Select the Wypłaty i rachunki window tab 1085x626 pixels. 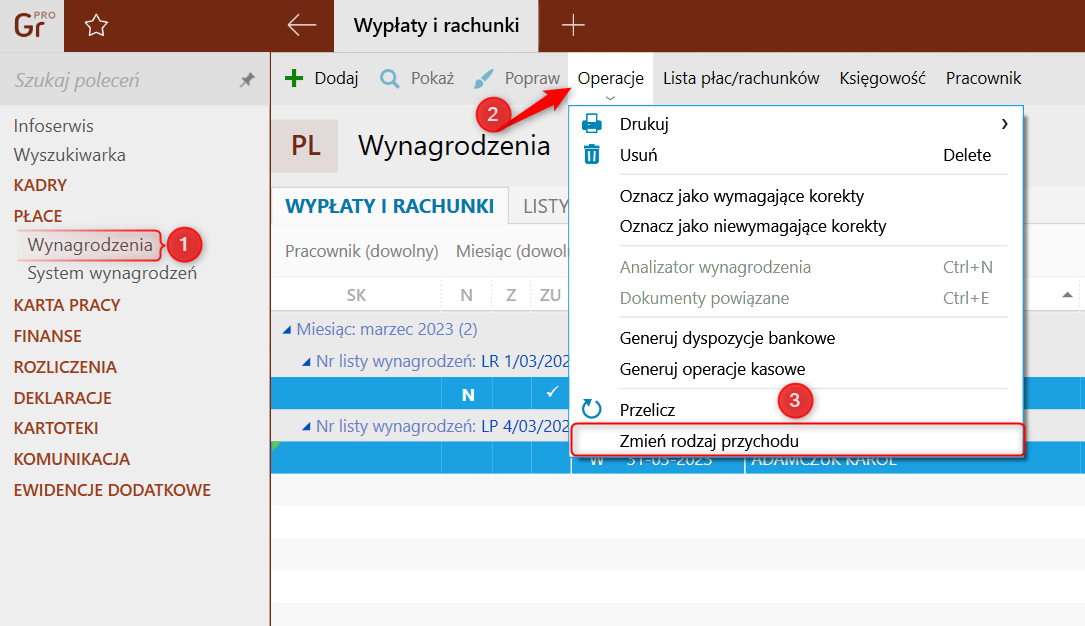click(436, 26)
